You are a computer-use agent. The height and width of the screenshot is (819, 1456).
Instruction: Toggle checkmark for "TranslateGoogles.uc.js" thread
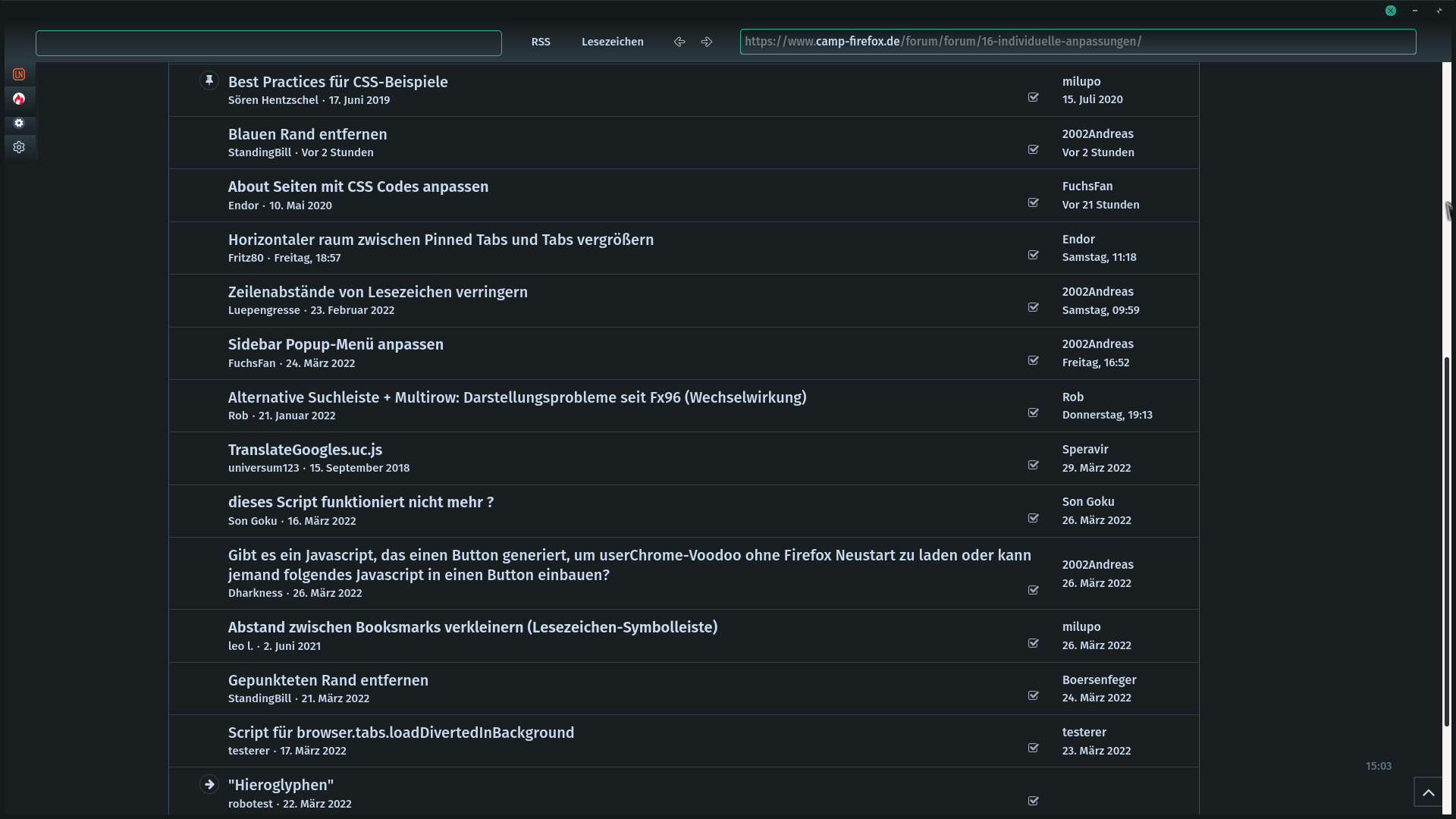1033,465
